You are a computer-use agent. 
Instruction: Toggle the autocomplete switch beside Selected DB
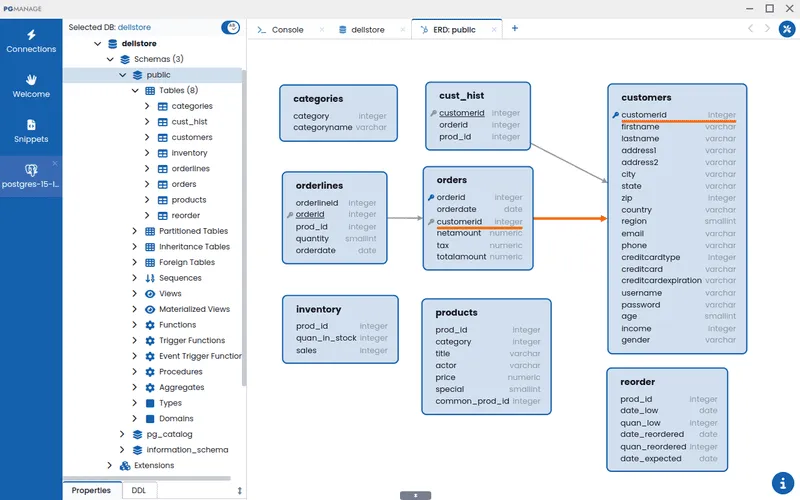(230, 28)
